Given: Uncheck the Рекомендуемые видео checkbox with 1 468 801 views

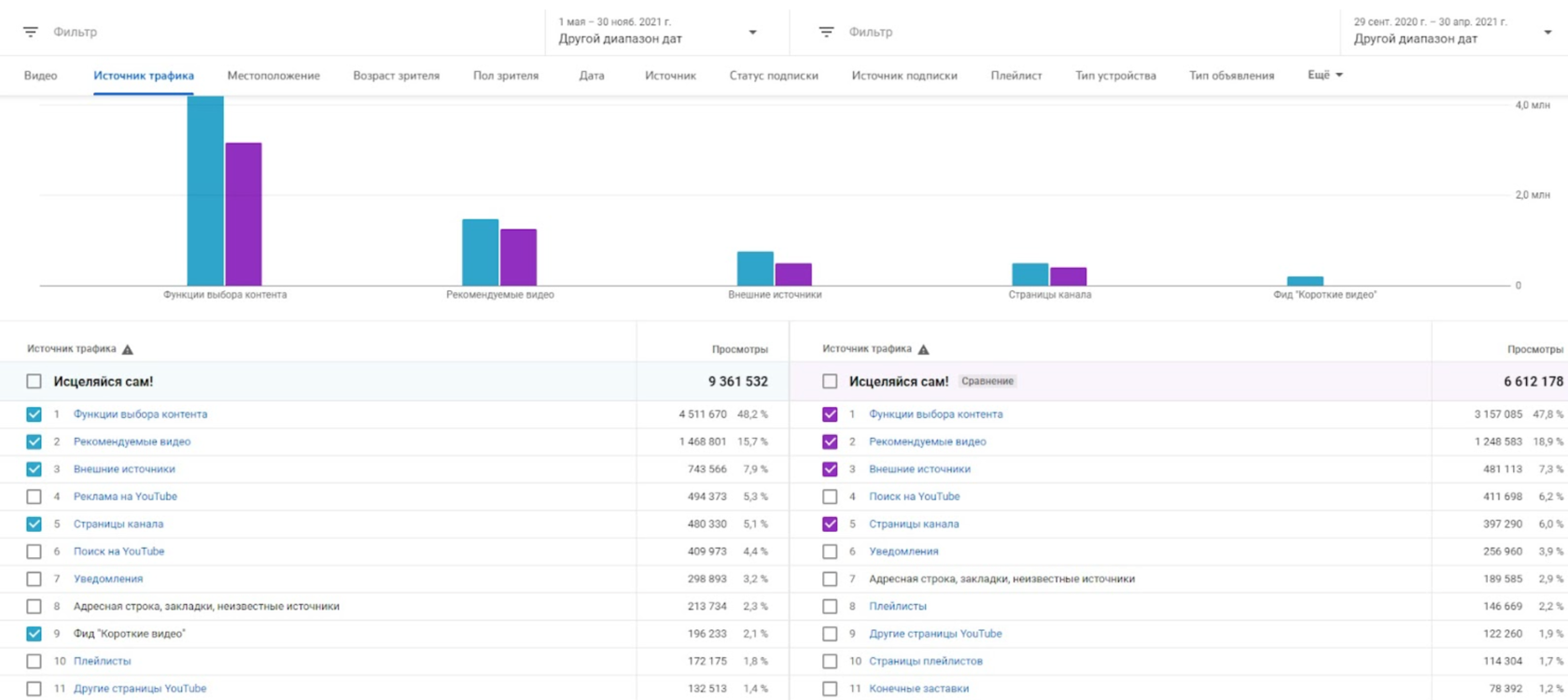Looking at the screenshot, I should (x=35, y=441).
